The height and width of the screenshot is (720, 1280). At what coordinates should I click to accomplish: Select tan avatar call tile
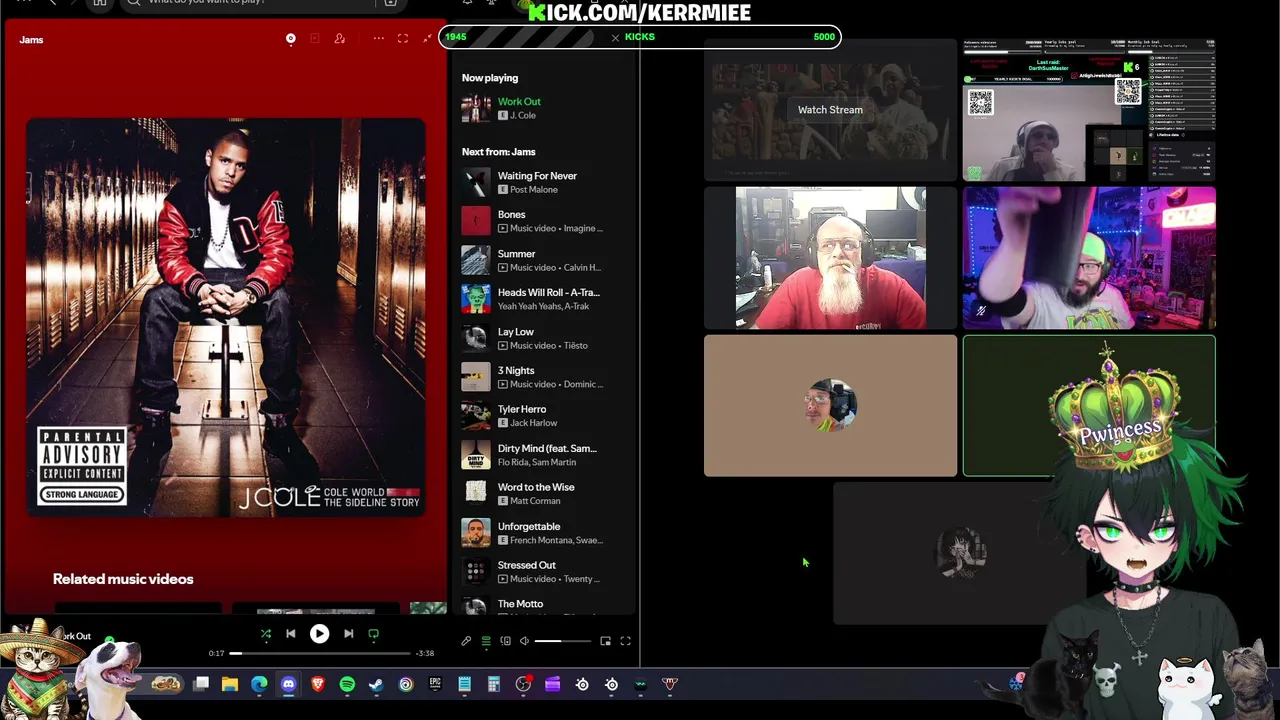tap(830, 406)
